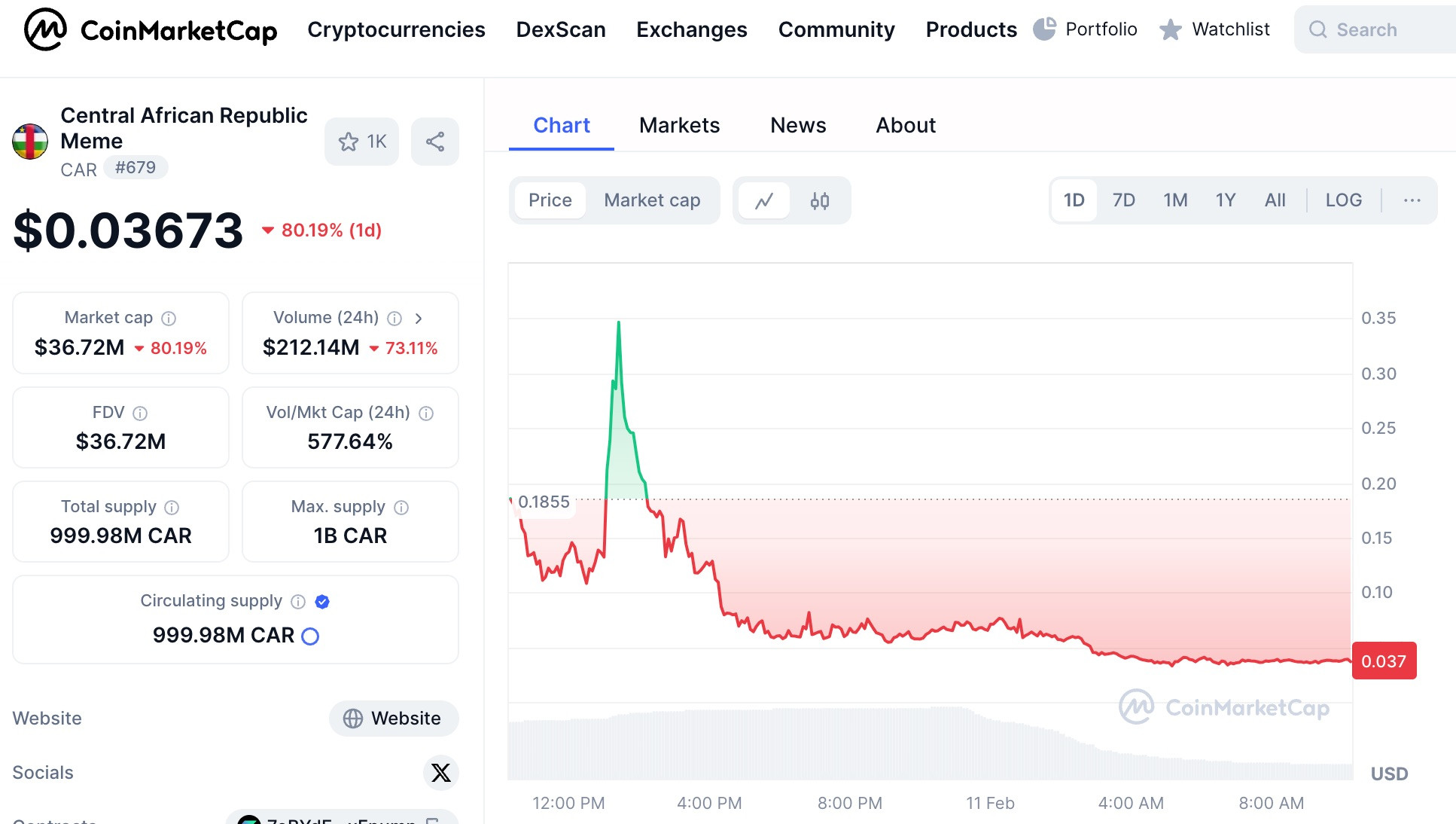1456x824 pixels.
Task: Open Products menu
Action: [971, 29]
